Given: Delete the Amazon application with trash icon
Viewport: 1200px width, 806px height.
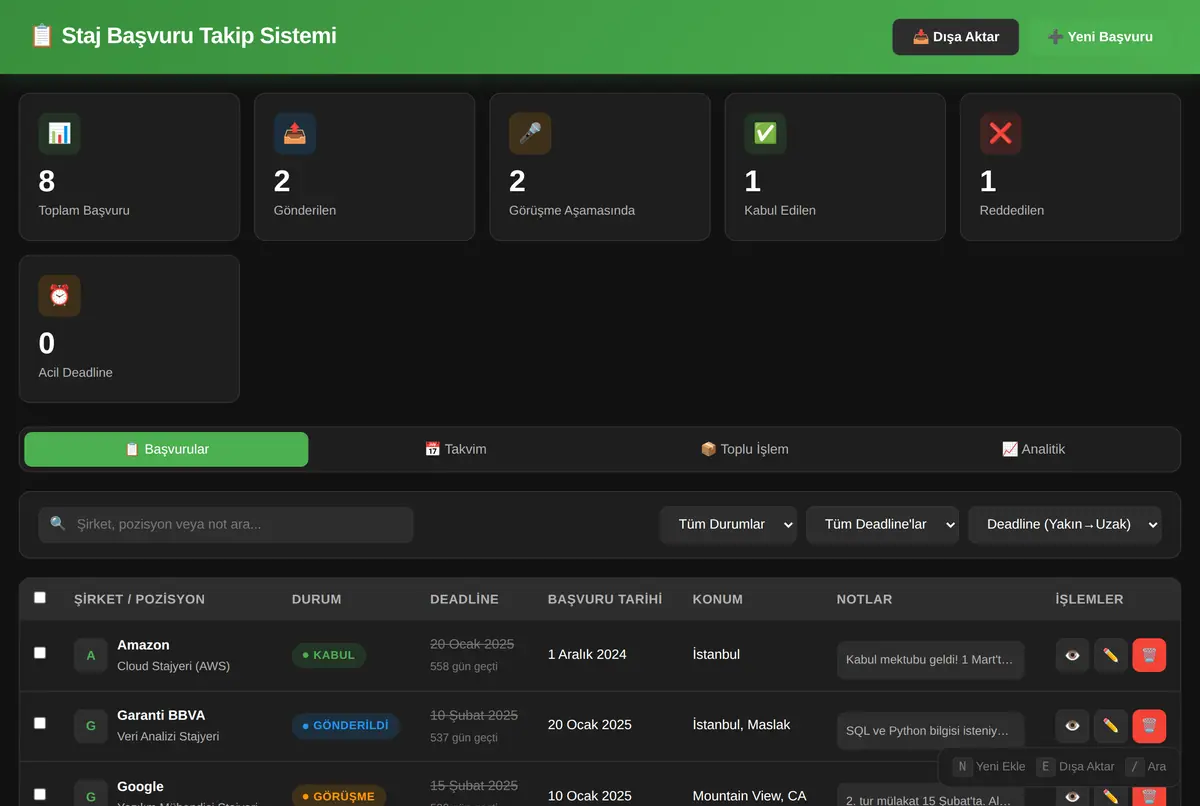Looking at the screenshot, I should [1149, 655].
